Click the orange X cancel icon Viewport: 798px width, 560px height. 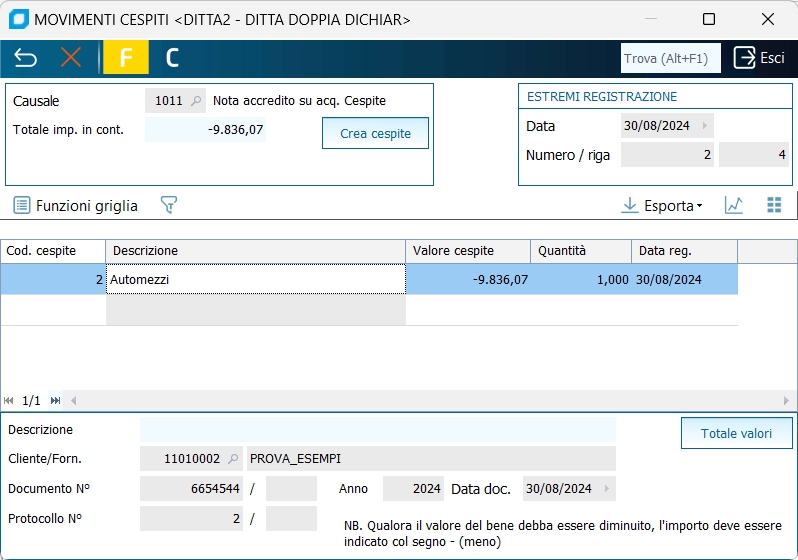(71, 58)
